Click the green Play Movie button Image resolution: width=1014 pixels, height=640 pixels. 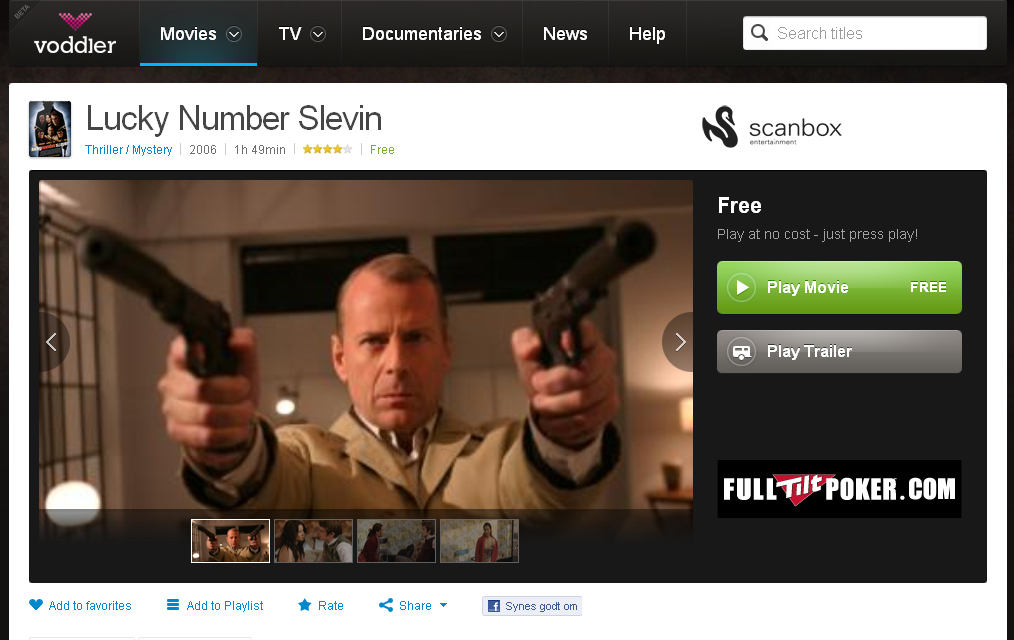[x=839, y=288]
